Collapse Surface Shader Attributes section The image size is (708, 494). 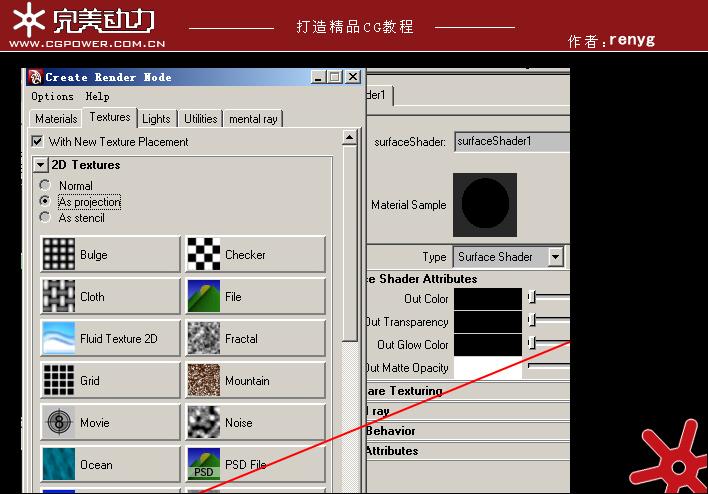[x=468, y=279]
